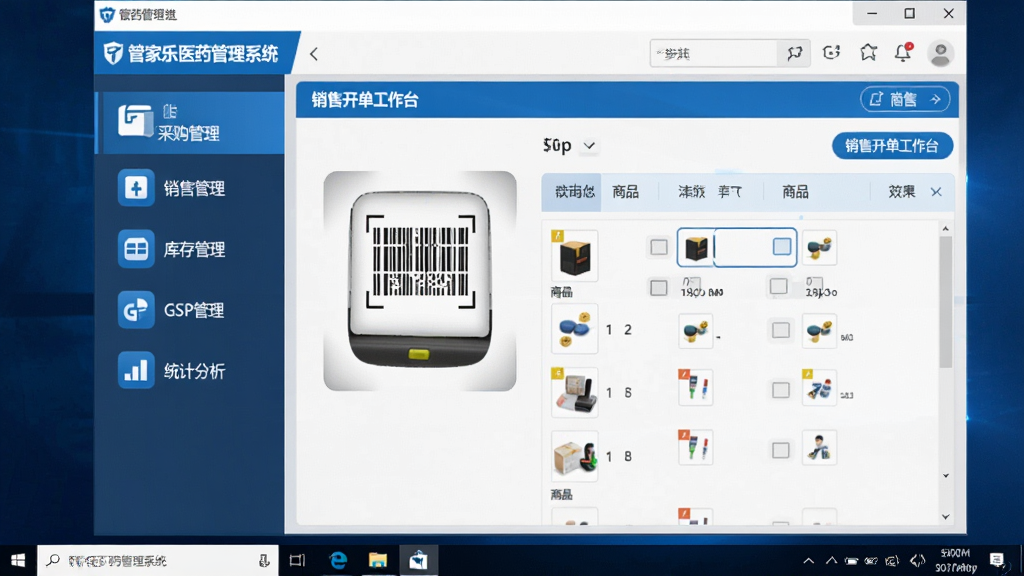
Task: Open 采购管理 in the sidebar
Action: [x=191, y=122]
